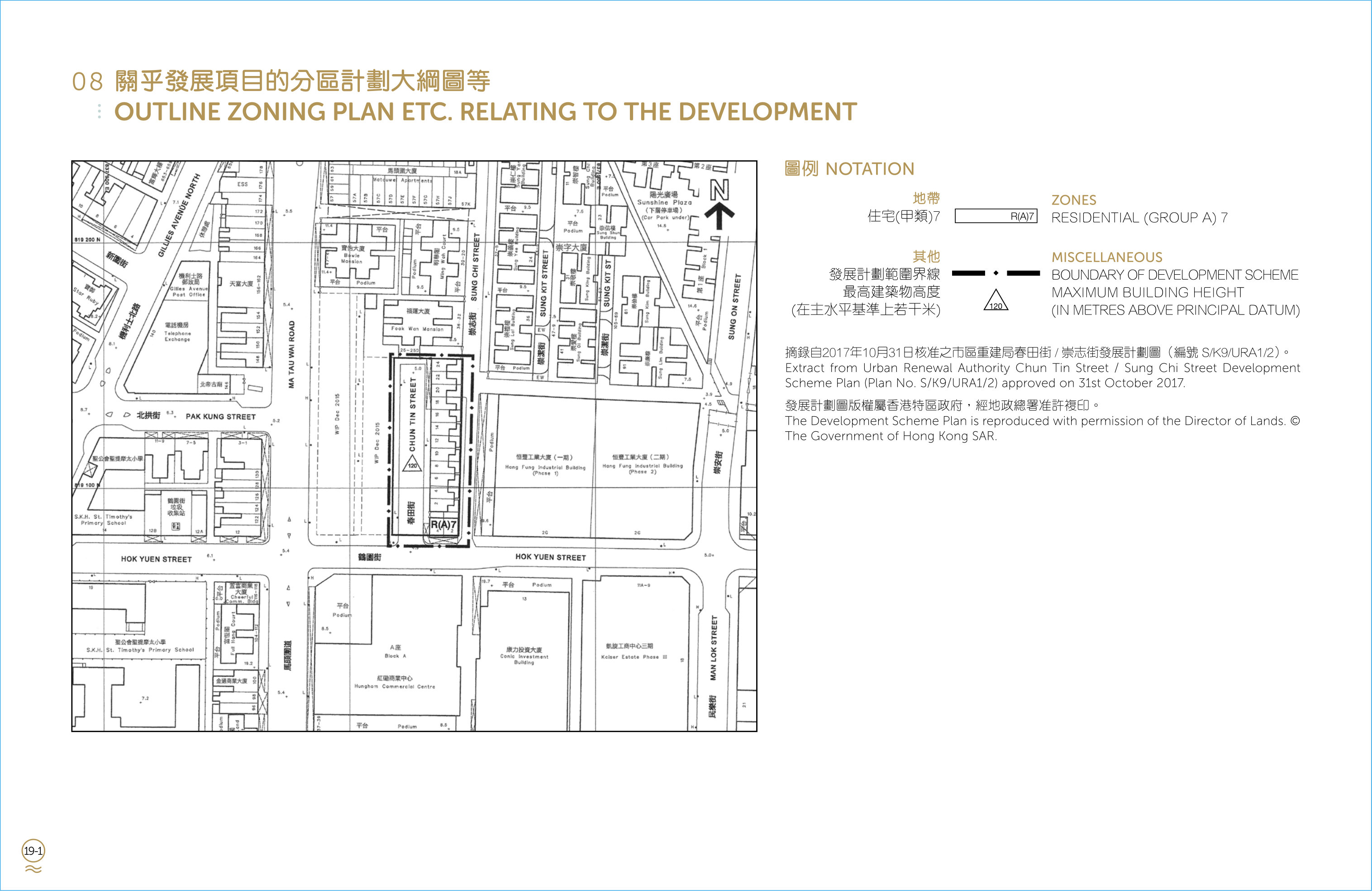
Task: Click the '地帶' legend subheading
Action: coord(926,199)
